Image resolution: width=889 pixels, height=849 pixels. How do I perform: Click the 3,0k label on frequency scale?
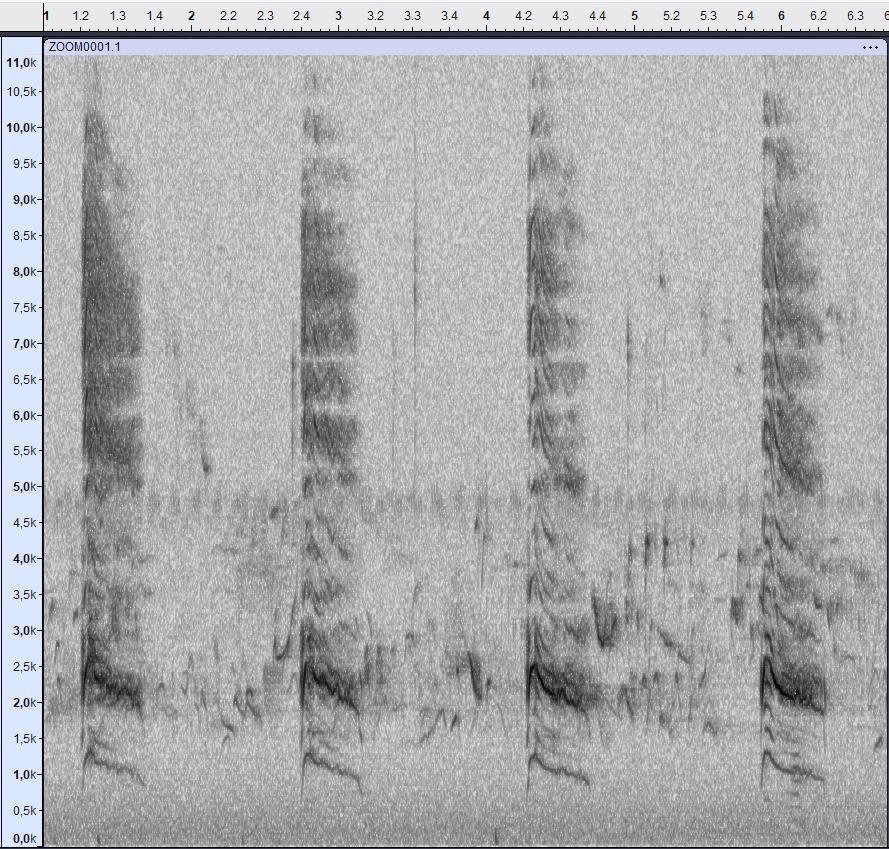pyautogui.click(x=25, y=631)
